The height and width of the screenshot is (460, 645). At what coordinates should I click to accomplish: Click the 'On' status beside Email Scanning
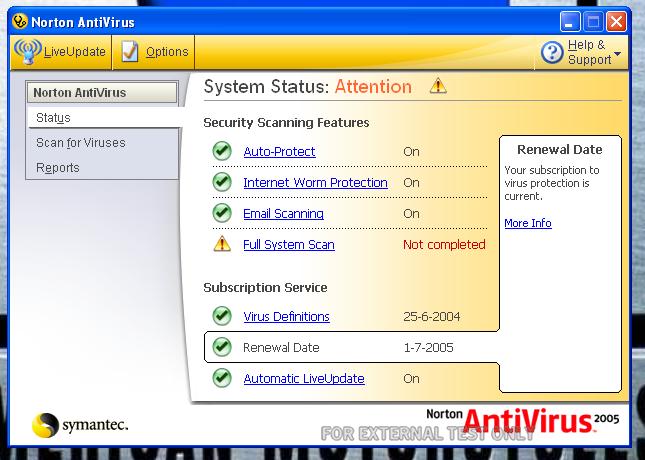pos(411,214)
